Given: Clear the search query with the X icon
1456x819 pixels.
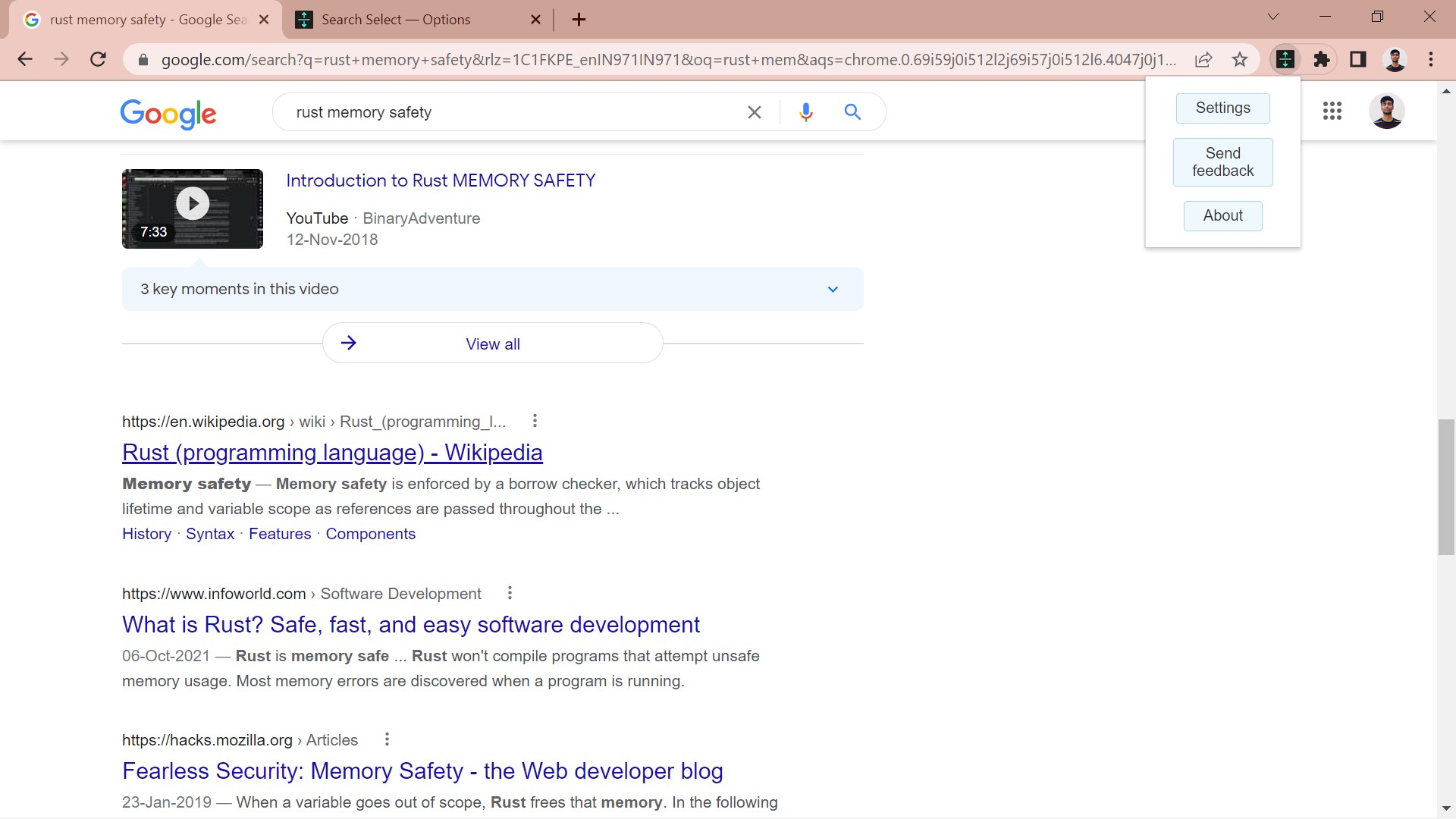Looking at the screenshot, I should [x=755, y=111].
